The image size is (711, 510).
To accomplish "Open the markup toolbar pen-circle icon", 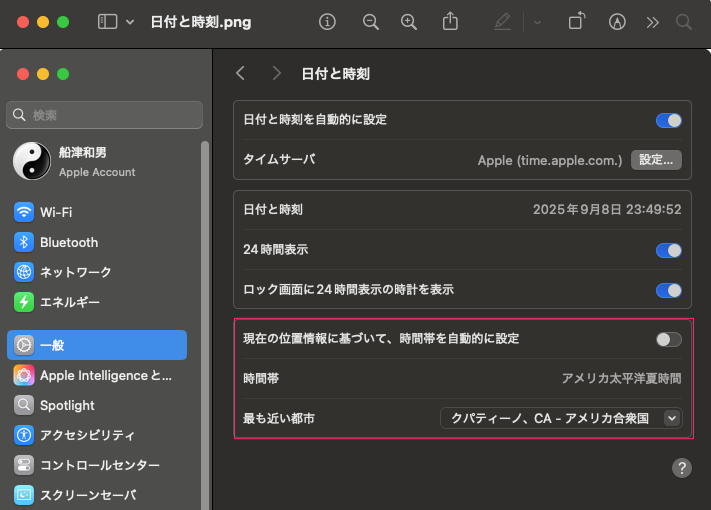I will pos(617,22).
